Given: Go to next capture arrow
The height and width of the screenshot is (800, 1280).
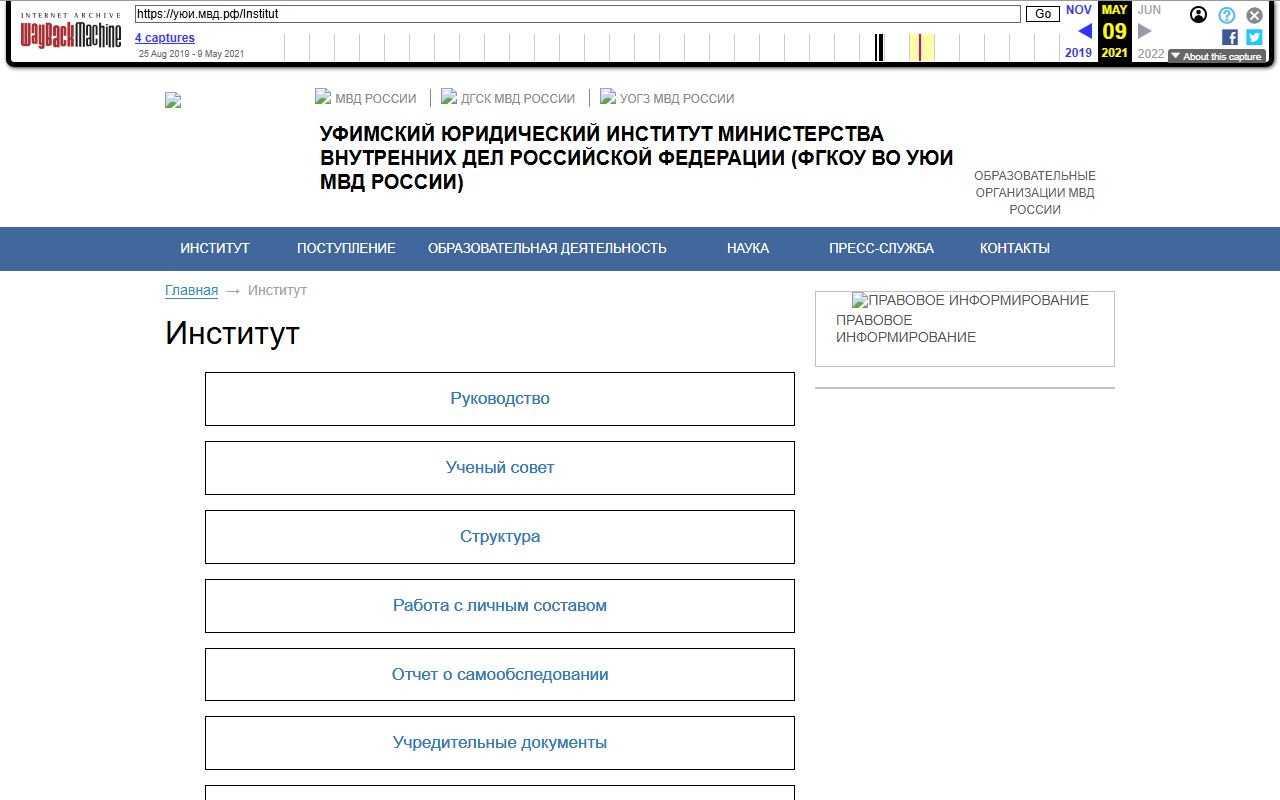Looking at the screenshot, I should pos(1145,31).
